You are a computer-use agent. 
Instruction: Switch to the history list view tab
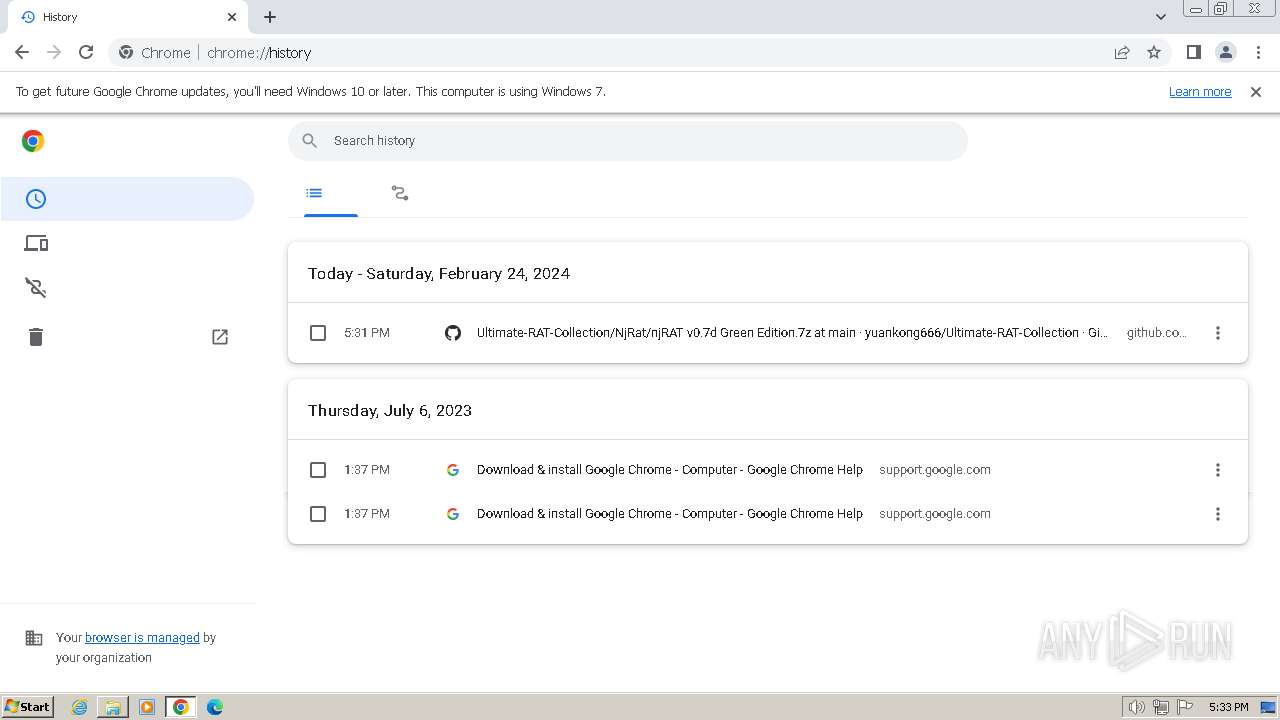click(x=314, y=193)
